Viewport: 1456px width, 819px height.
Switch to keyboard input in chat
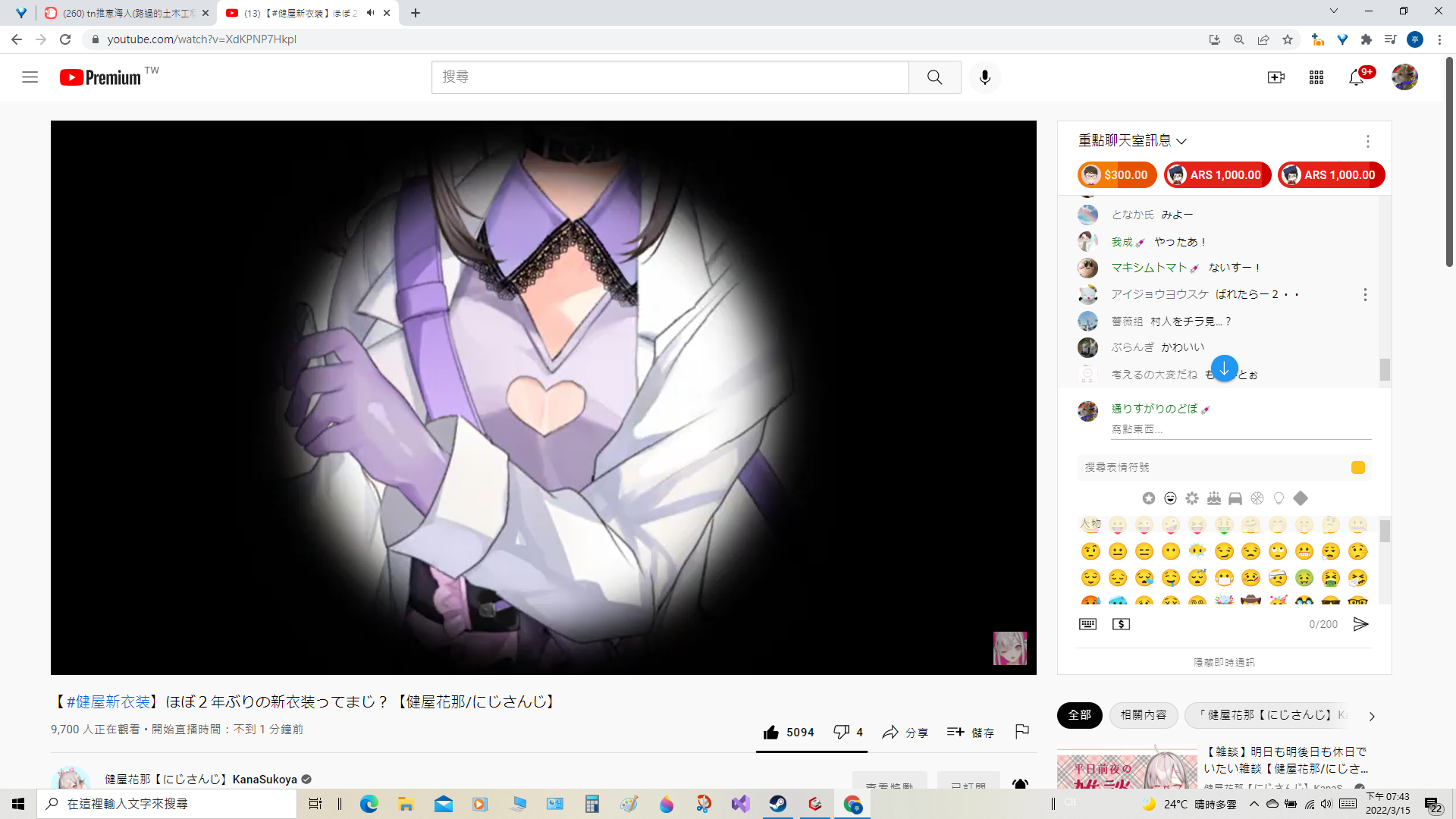[1087, 624]
